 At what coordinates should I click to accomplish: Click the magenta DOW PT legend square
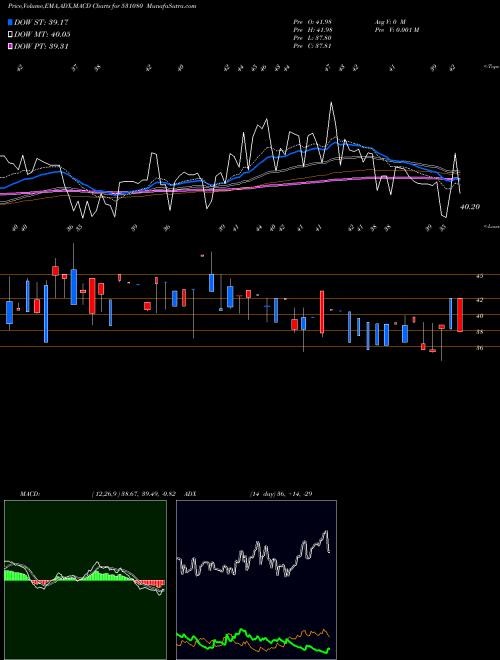coord(10,46)
